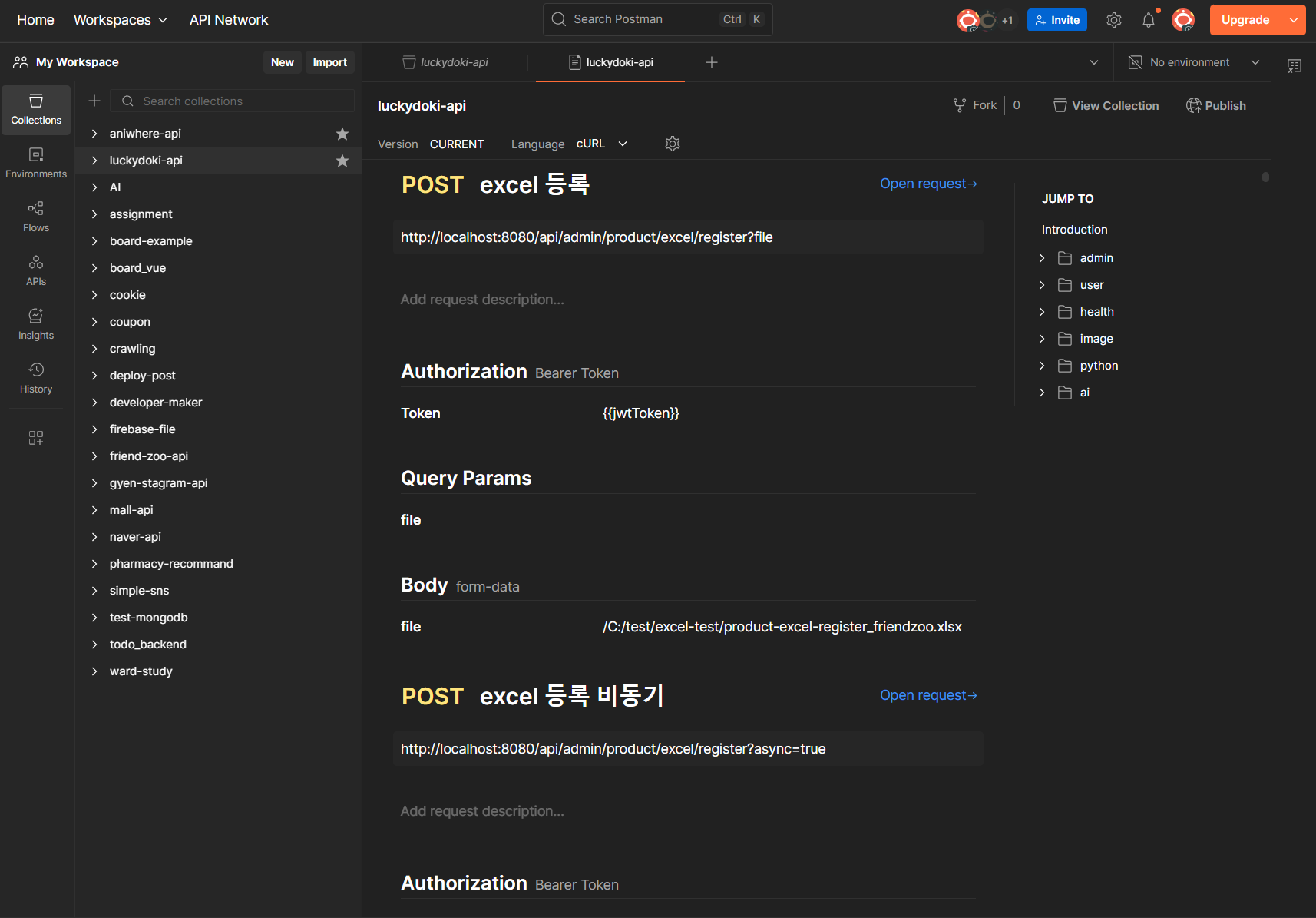This screenshot has width=1316, height=918.
Task: Open the settings gear in the top bar
Action: pyautogui.click(x=1114, y=20)
